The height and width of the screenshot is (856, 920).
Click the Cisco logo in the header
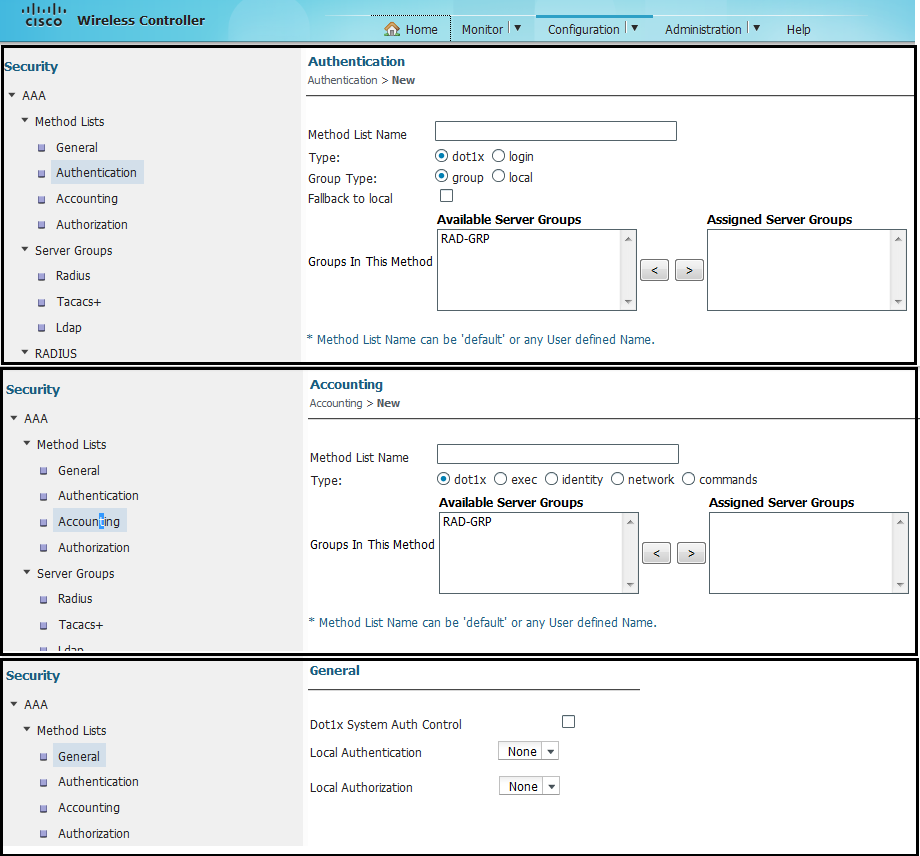[43, 15]
